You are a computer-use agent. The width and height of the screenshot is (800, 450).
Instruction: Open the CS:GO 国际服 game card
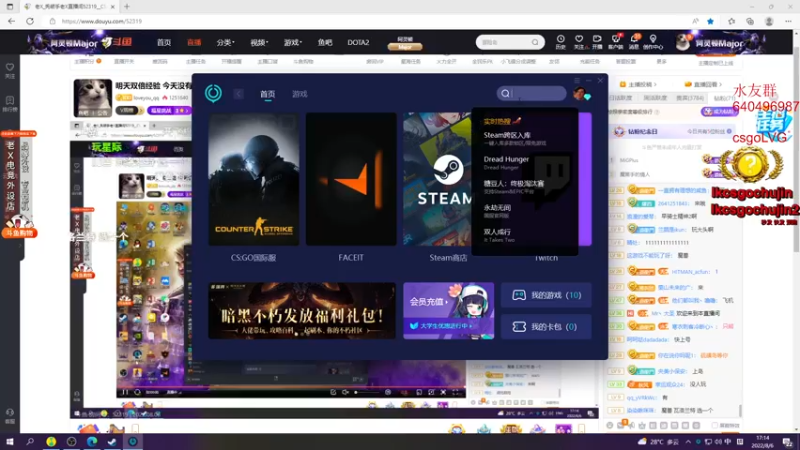pos(254,179)
